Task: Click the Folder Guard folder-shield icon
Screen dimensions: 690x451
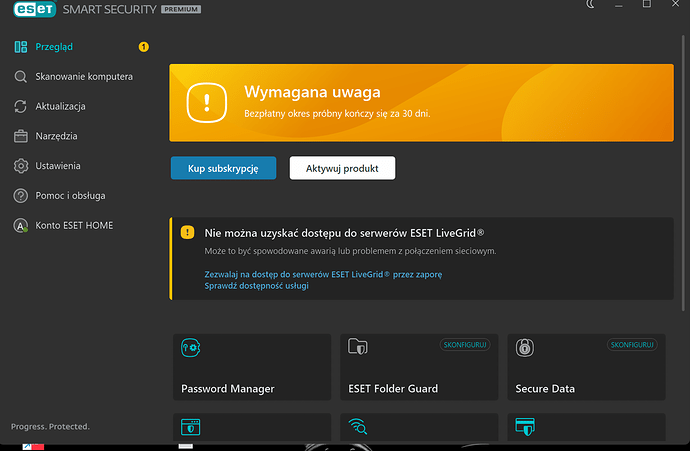Action: point(358,347)
